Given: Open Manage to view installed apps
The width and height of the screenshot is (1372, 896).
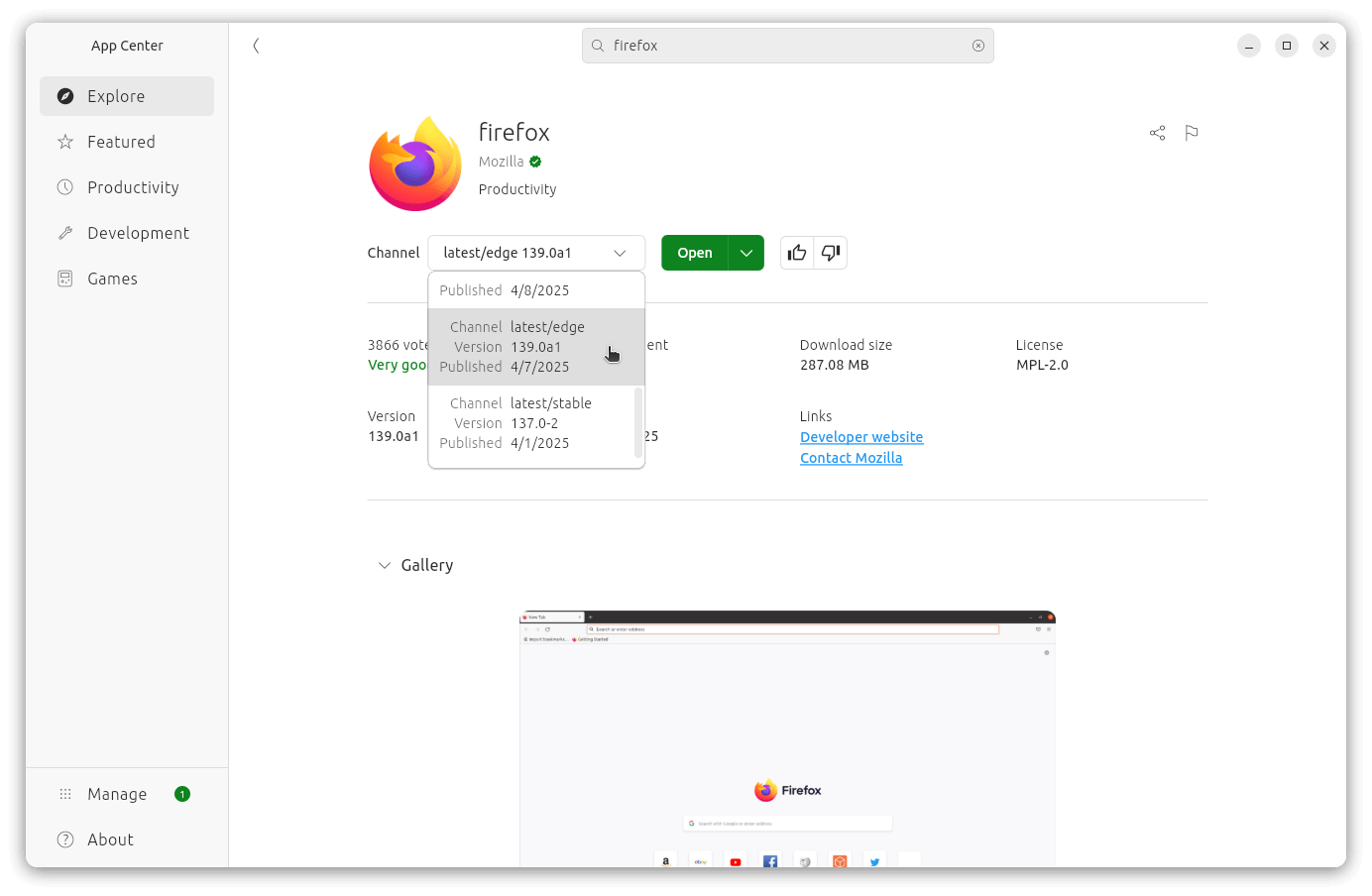Looking at the screenshot, I should [x=117, y=794].
